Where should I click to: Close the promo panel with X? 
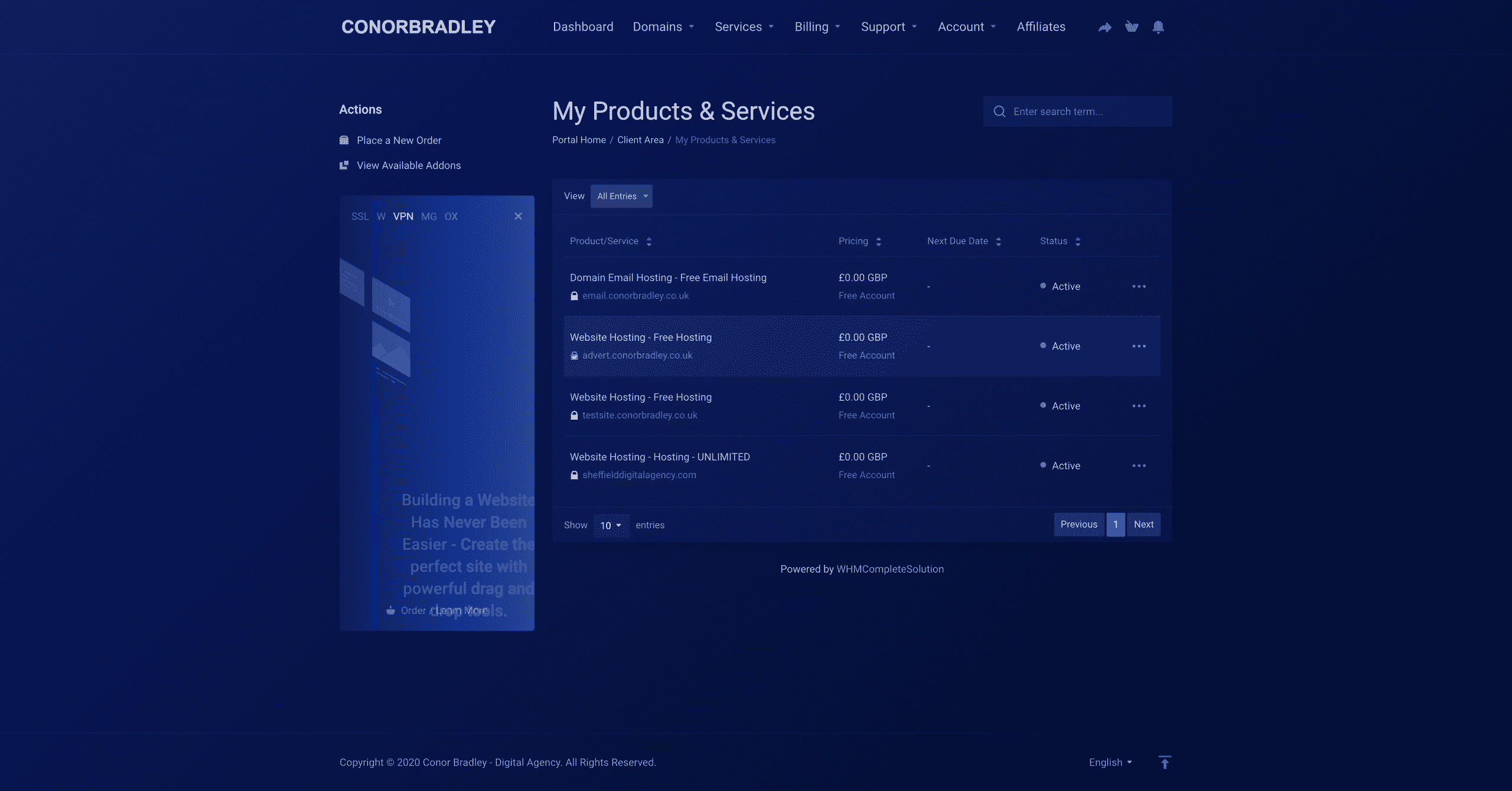(x=518, y=217)
